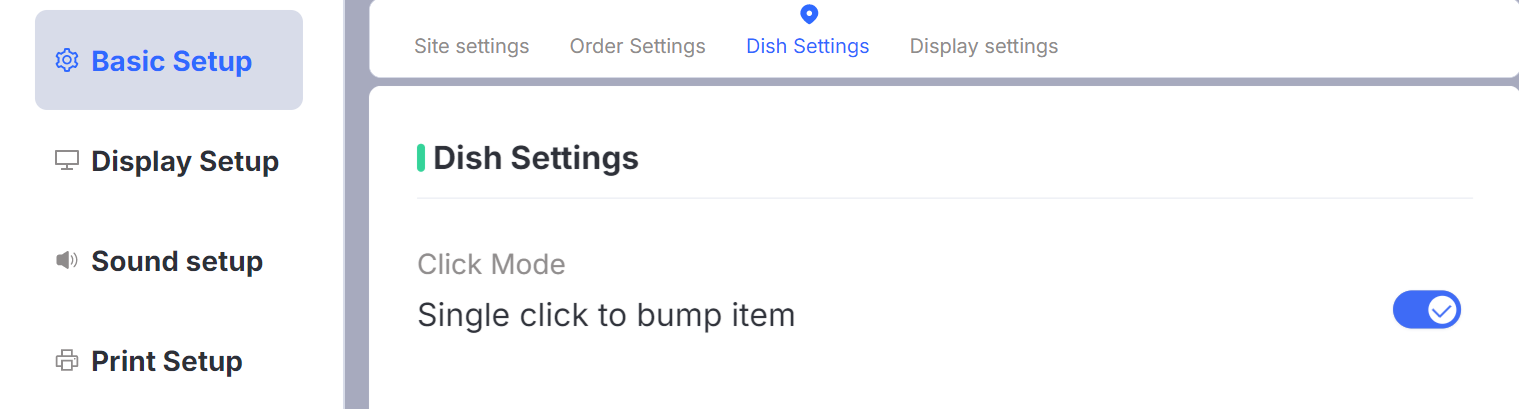This screenshot has width=1519, height=409.
Task: Click the Click Mode label
Action: coord(491,264)
